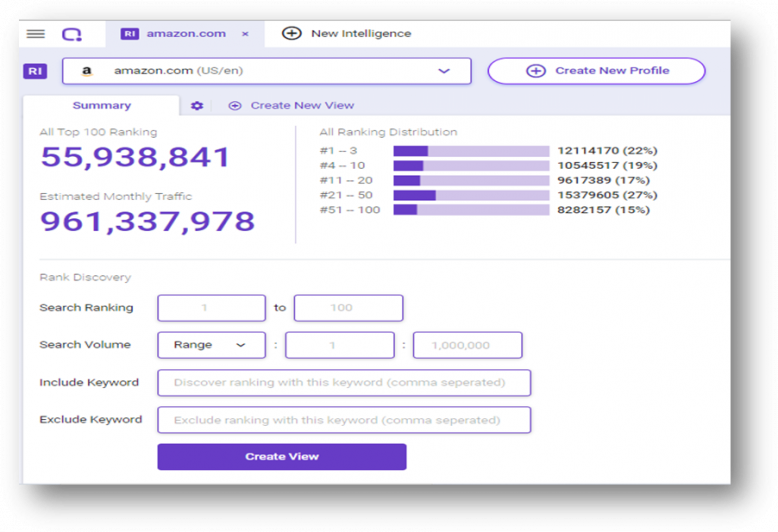The width and height of the screenshot is (778, 532).
Task: Click the Search Volume label
Action: tap(85, 345)
